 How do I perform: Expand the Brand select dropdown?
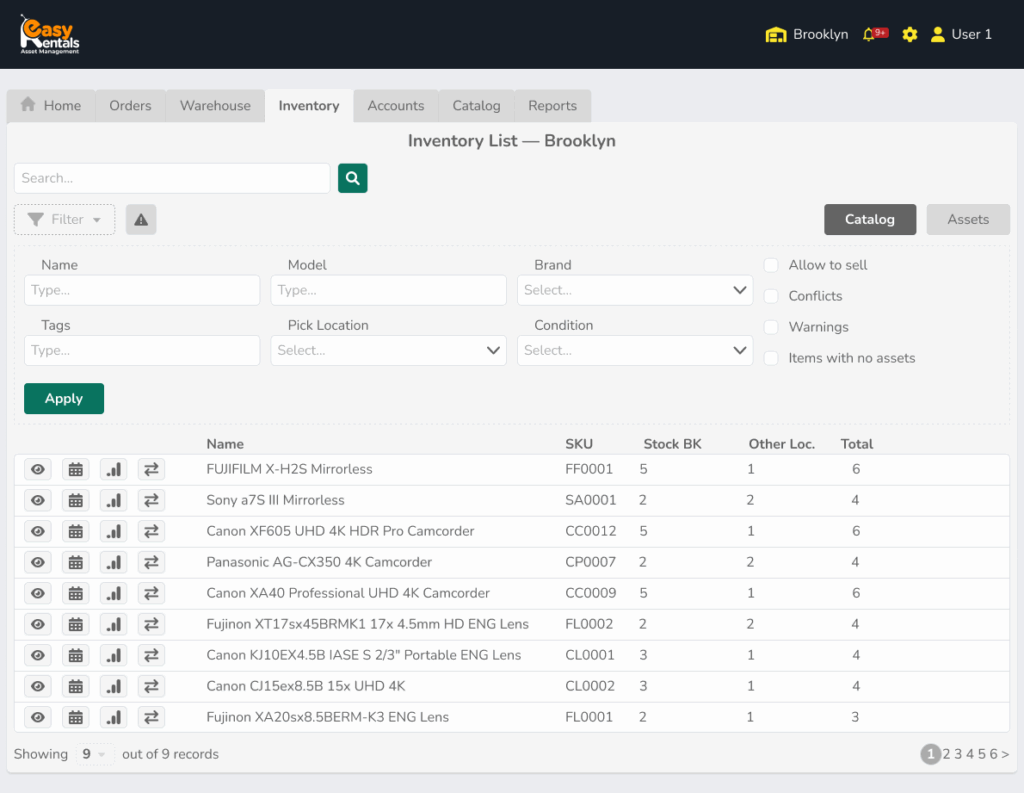tap(635, 290)
